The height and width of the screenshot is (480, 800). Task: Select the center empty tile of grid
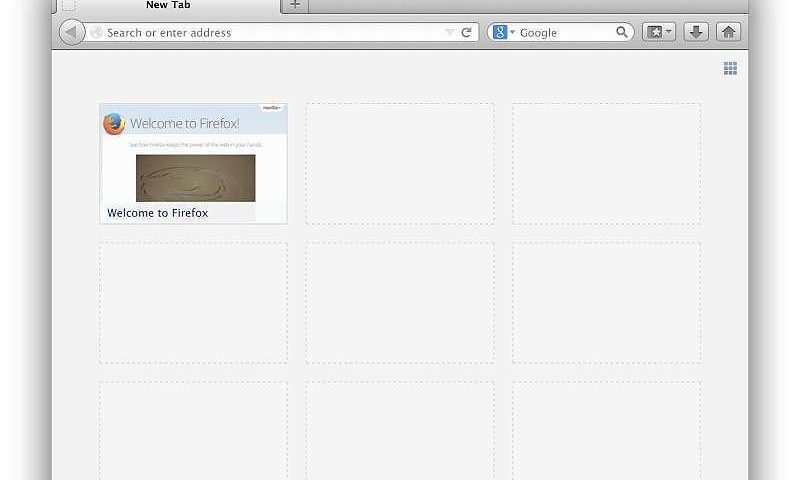[x=400, y=302]
